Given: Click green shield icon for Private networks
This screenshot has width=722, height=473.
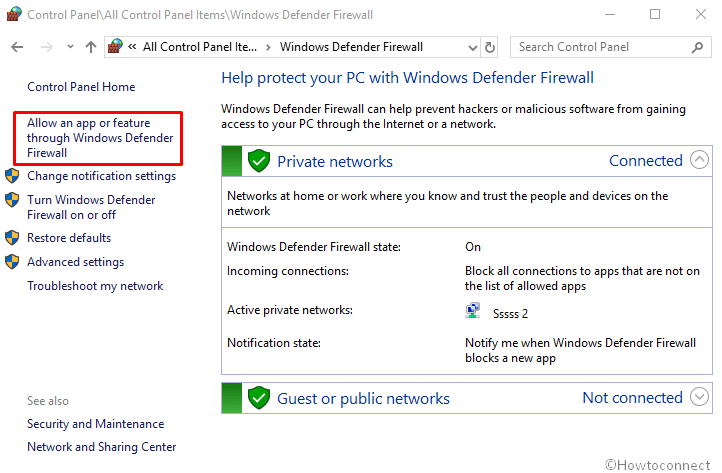Looking at the screenshot, I should (259, 161).
